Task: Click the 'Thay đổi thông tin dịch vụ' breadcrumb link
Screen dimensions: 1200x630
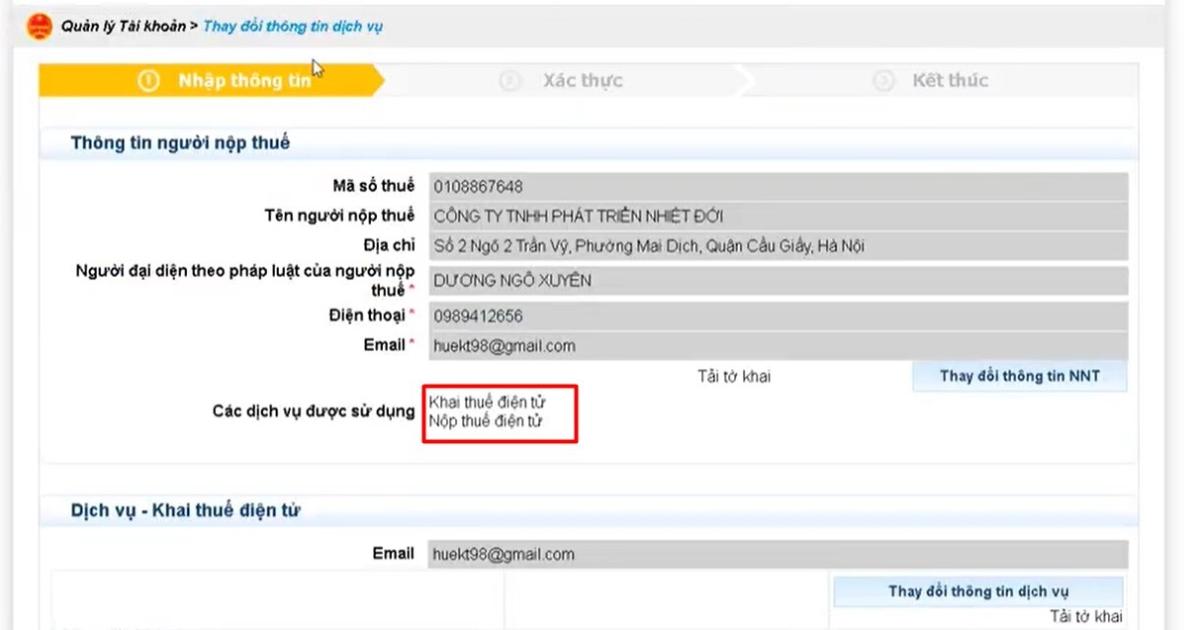Action: (292, 27)
